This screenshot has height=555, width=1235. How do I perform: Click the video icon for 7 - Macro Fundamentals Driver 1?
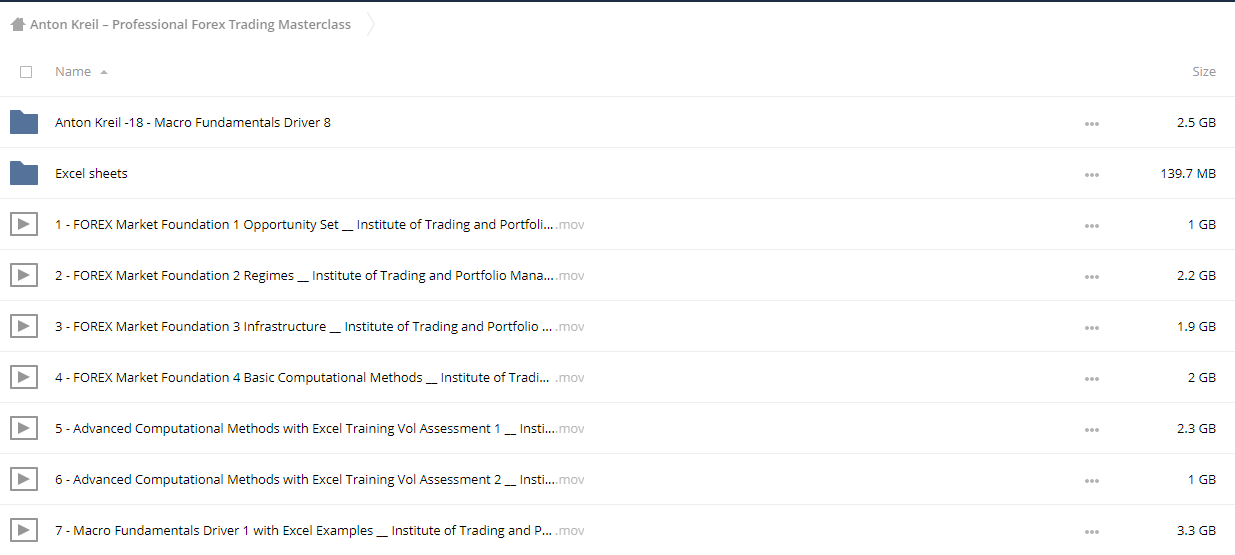[24, 530]
